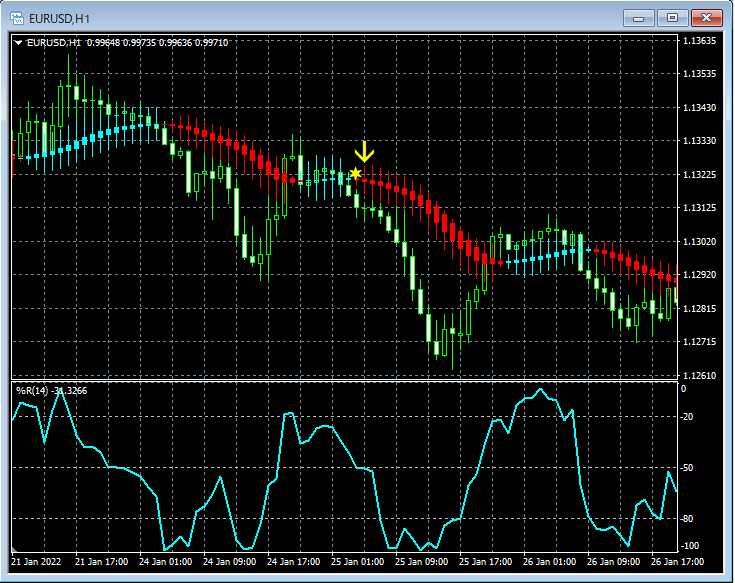The height and width of the screenshot is (583, 735).
Task: Click the 26 Jan 09:00 time label
Action: click(x=614, y=561)
